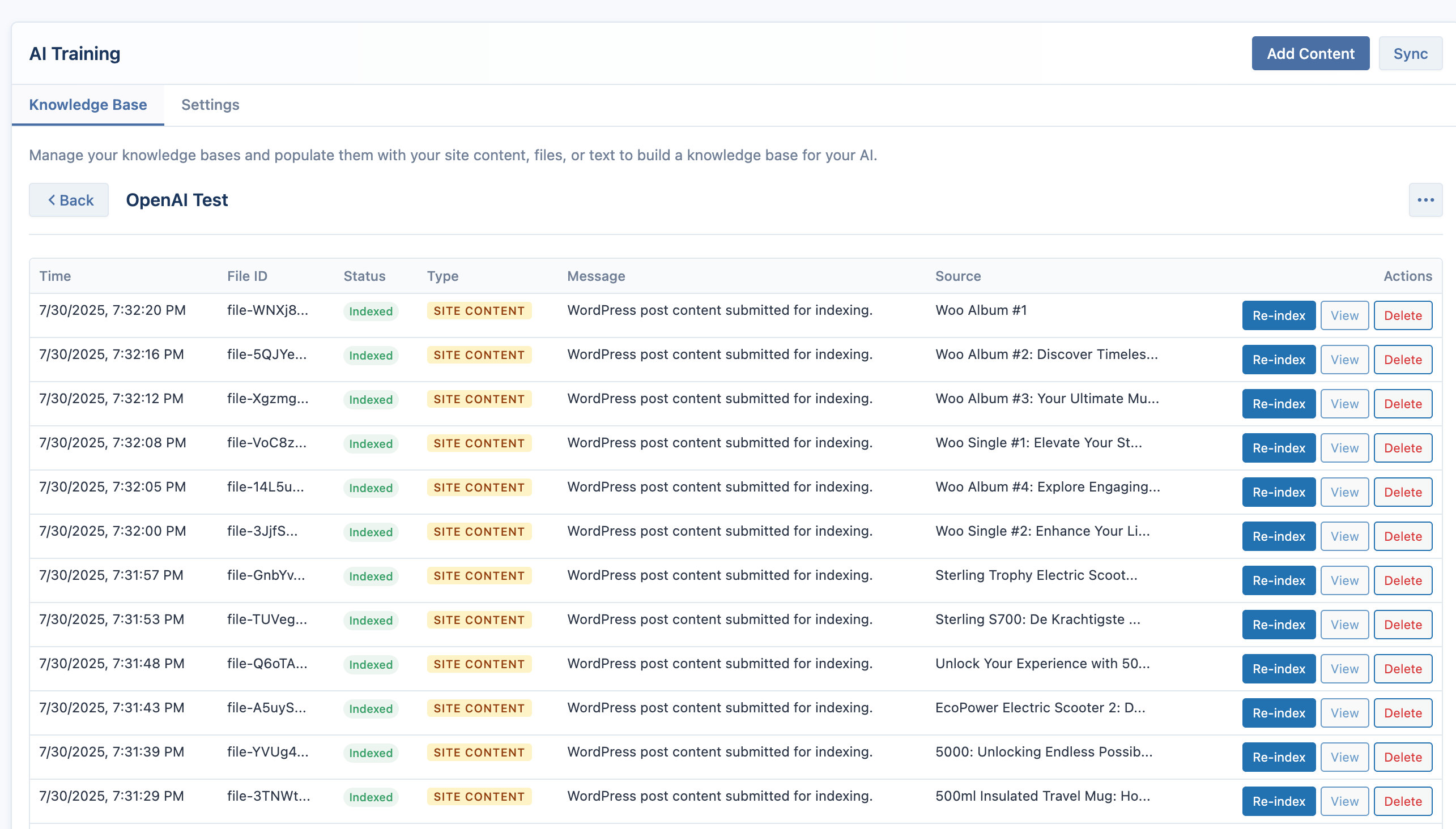Click Indexed badge in file-14L5u row
The width and height of the screenshot is (1456, 829).
[371, 488]
